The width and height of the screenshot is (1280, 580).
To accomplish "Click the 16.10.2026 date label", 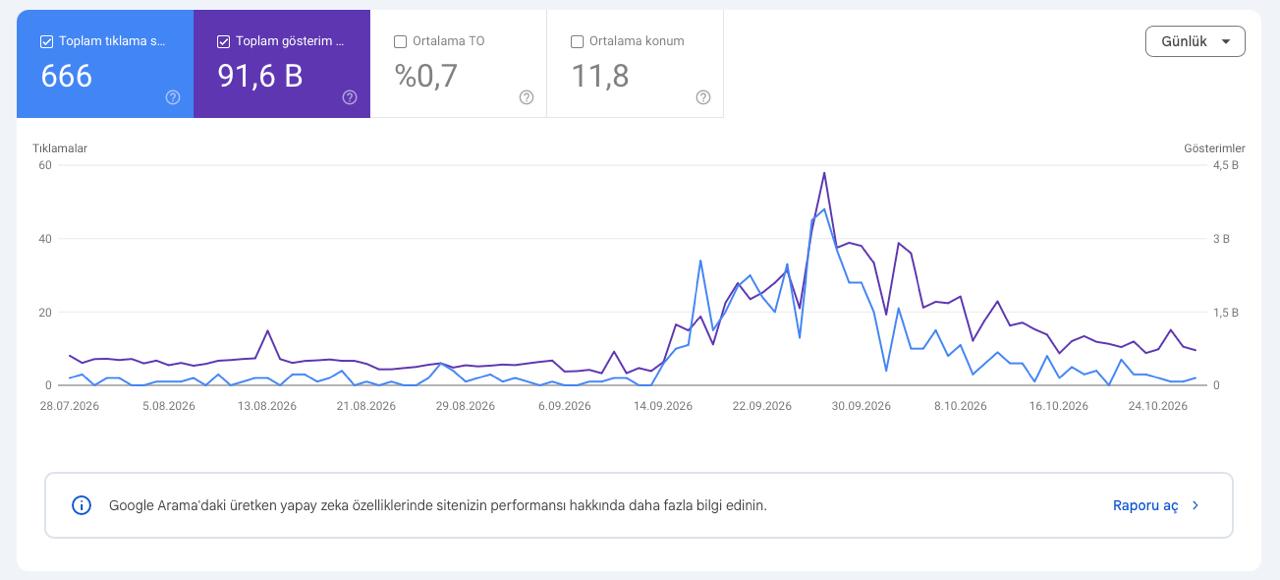I will click(x=1059, y=406).
